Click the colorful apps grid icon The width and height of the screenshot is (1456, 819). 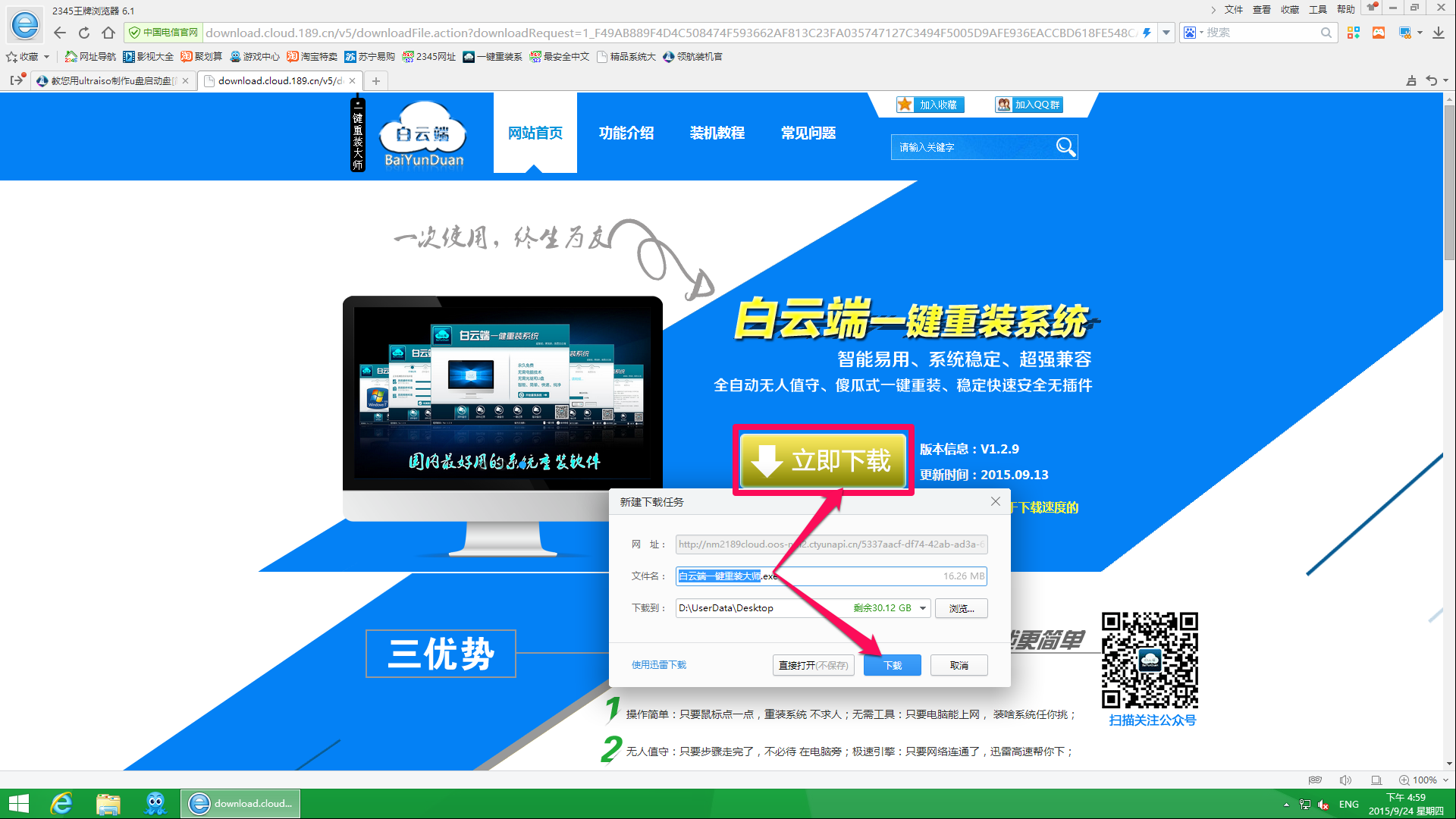(1354, 33)
